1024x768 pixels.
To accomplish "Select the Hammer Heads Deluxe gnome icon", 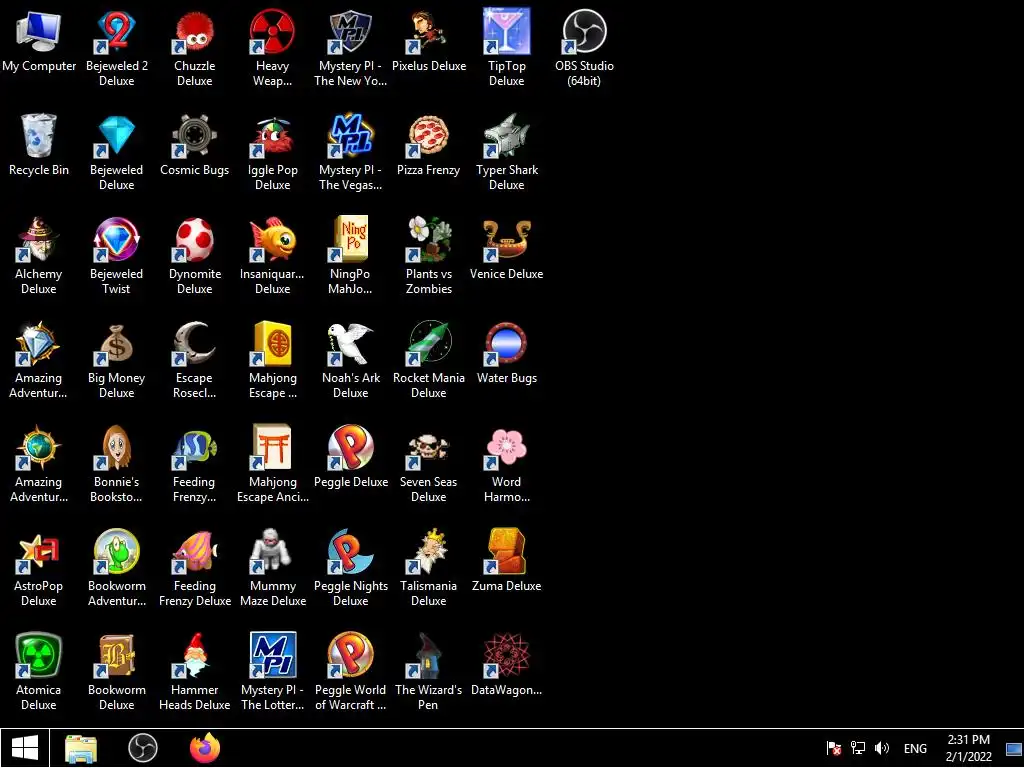I will (x=195, y=655).
